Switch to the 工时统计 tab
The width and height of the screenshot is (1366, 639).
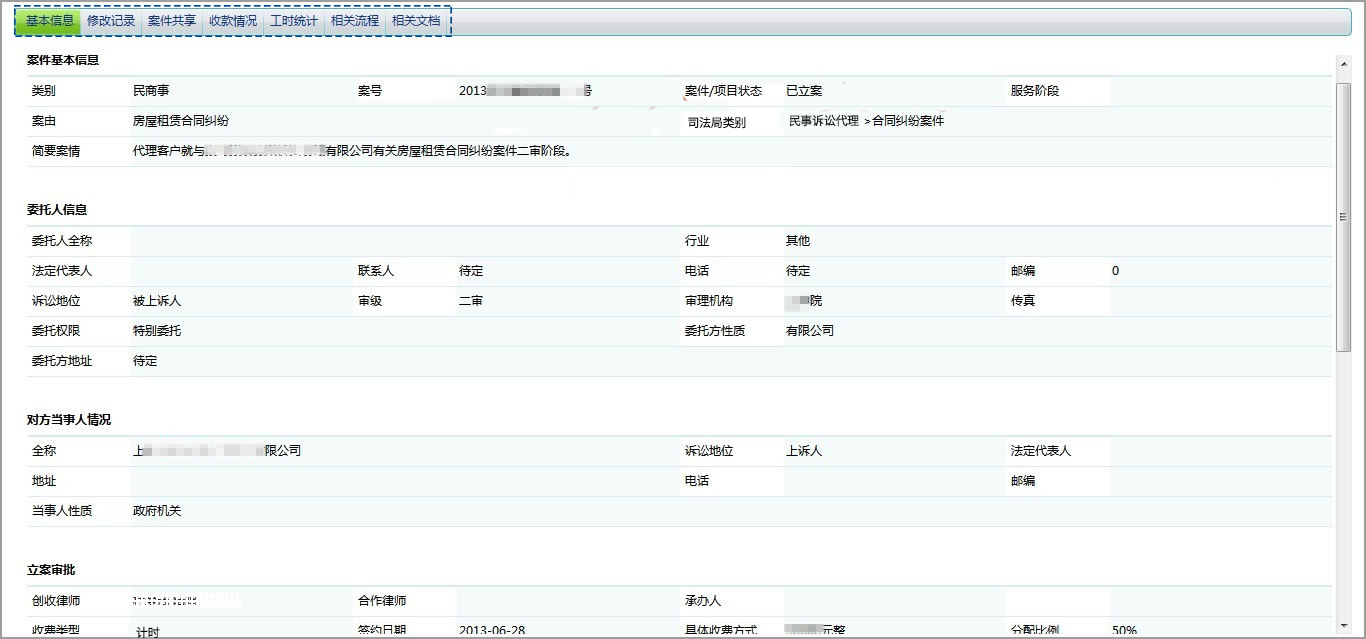[294, 21]
